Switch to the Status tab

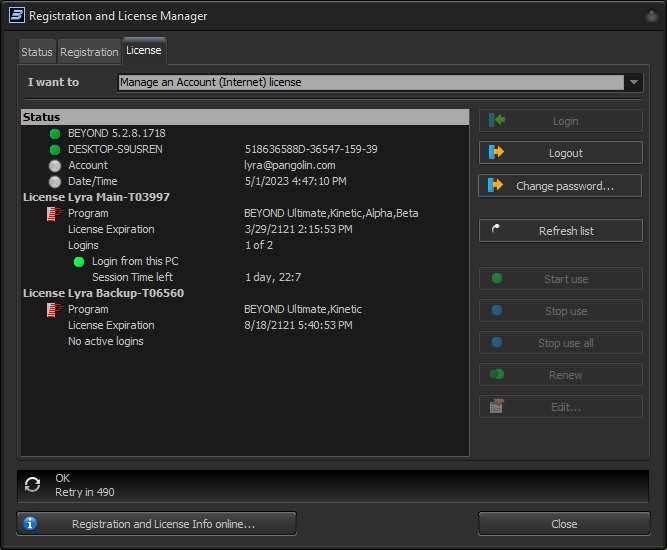37,52
